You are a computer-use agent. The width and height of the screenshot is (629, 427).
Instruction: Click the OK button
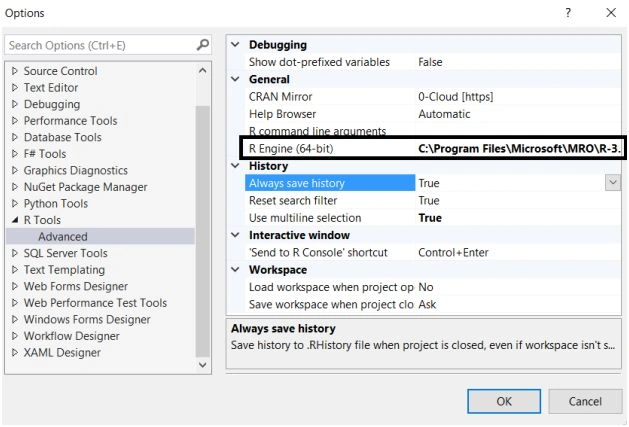[x=504, y=401]
